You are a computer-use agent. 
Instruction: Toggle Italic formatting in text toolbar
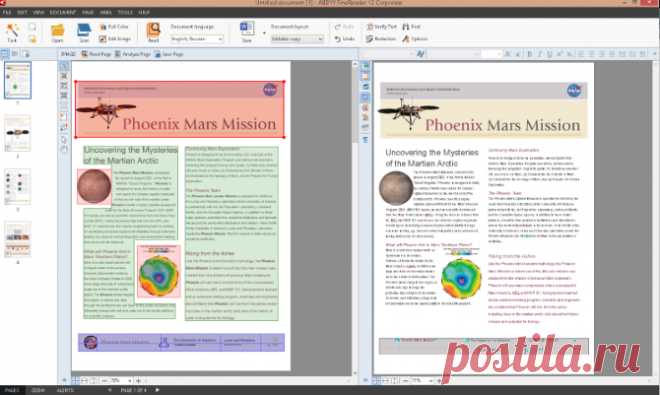click(540, 54)
